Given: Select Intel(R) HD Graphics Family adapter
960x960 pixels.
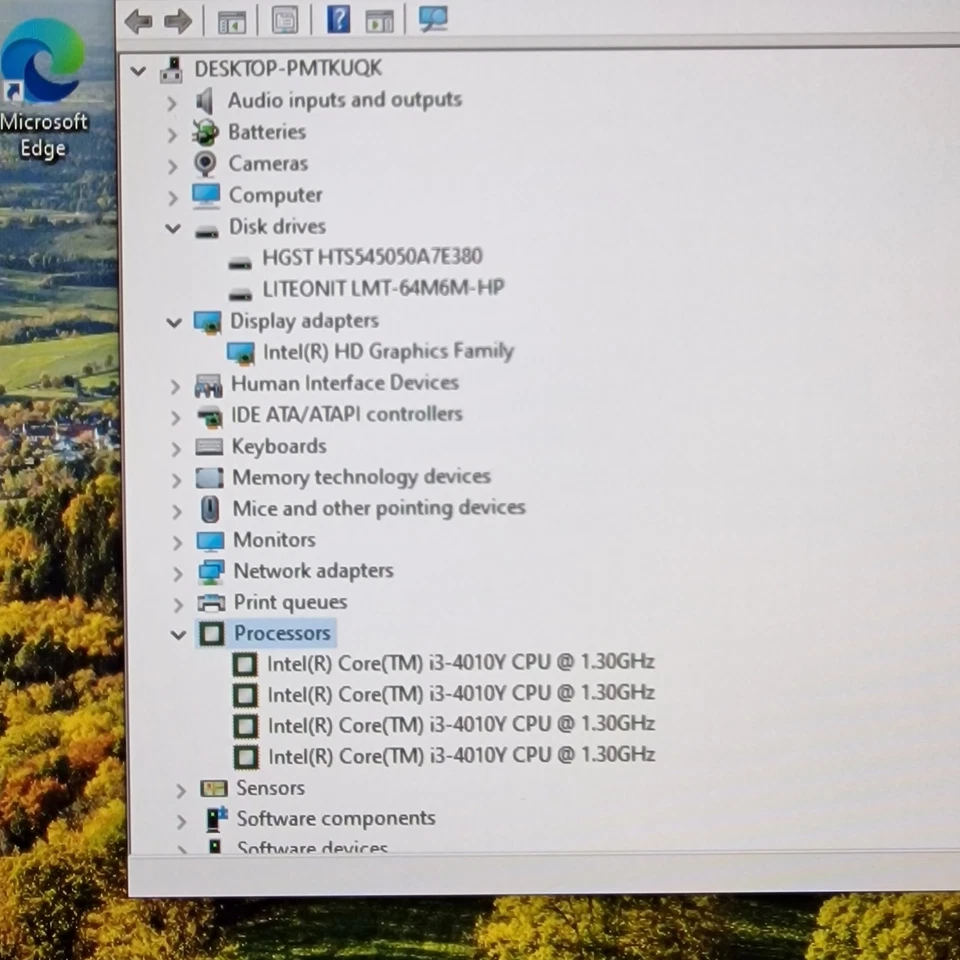Looking at the screenshot, I should (388, 351).
